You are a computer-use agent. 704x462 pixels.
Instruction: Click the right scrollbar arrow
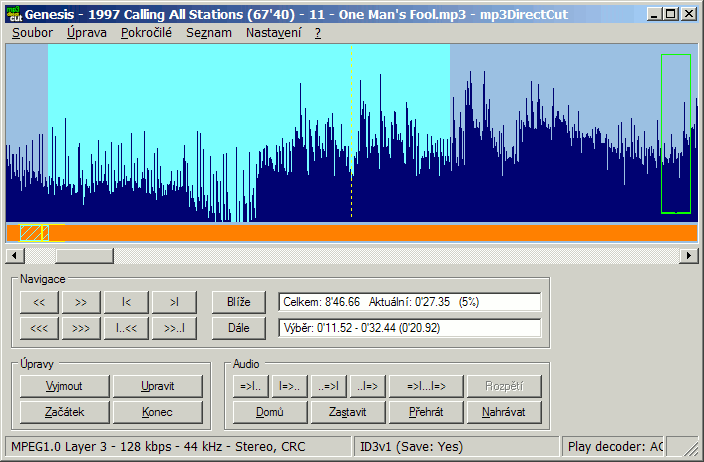coord(689,256)
